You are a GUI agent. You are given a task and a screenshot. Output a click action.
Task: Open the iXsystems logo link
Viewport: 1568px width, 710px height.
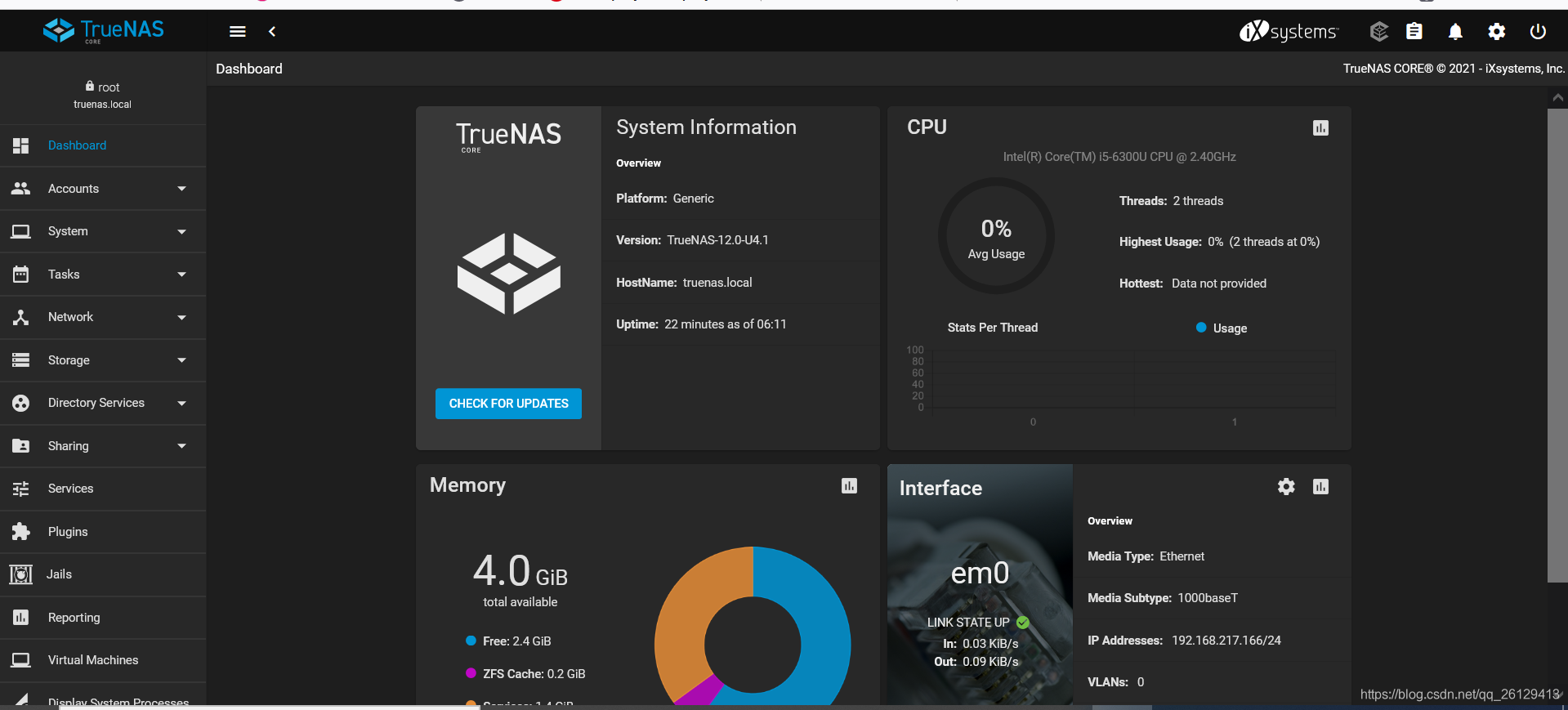[x=1289, y=31]
